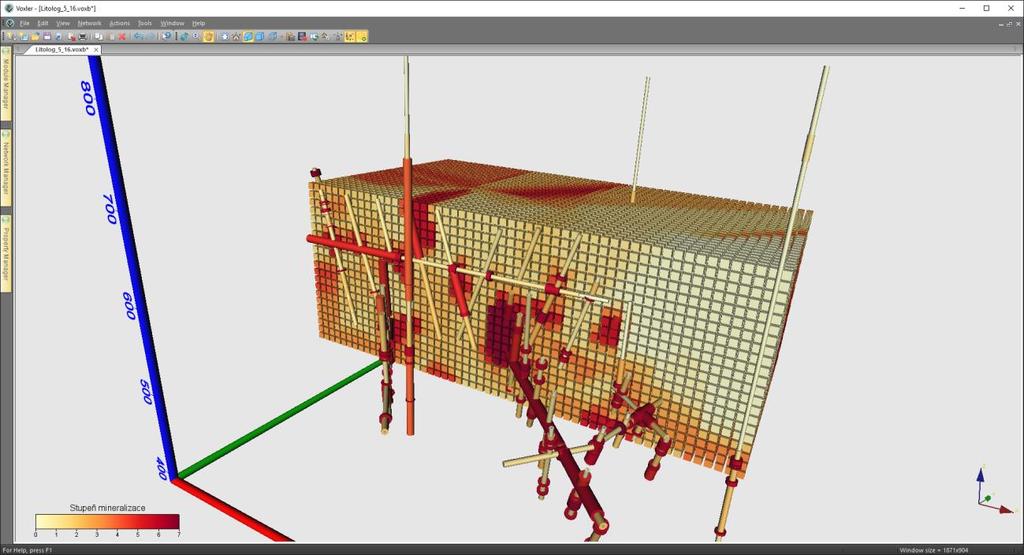Click 'For Help, press F1' status text
The height and width of the screenshot is (555, 1024).
(x=27, y=550)
